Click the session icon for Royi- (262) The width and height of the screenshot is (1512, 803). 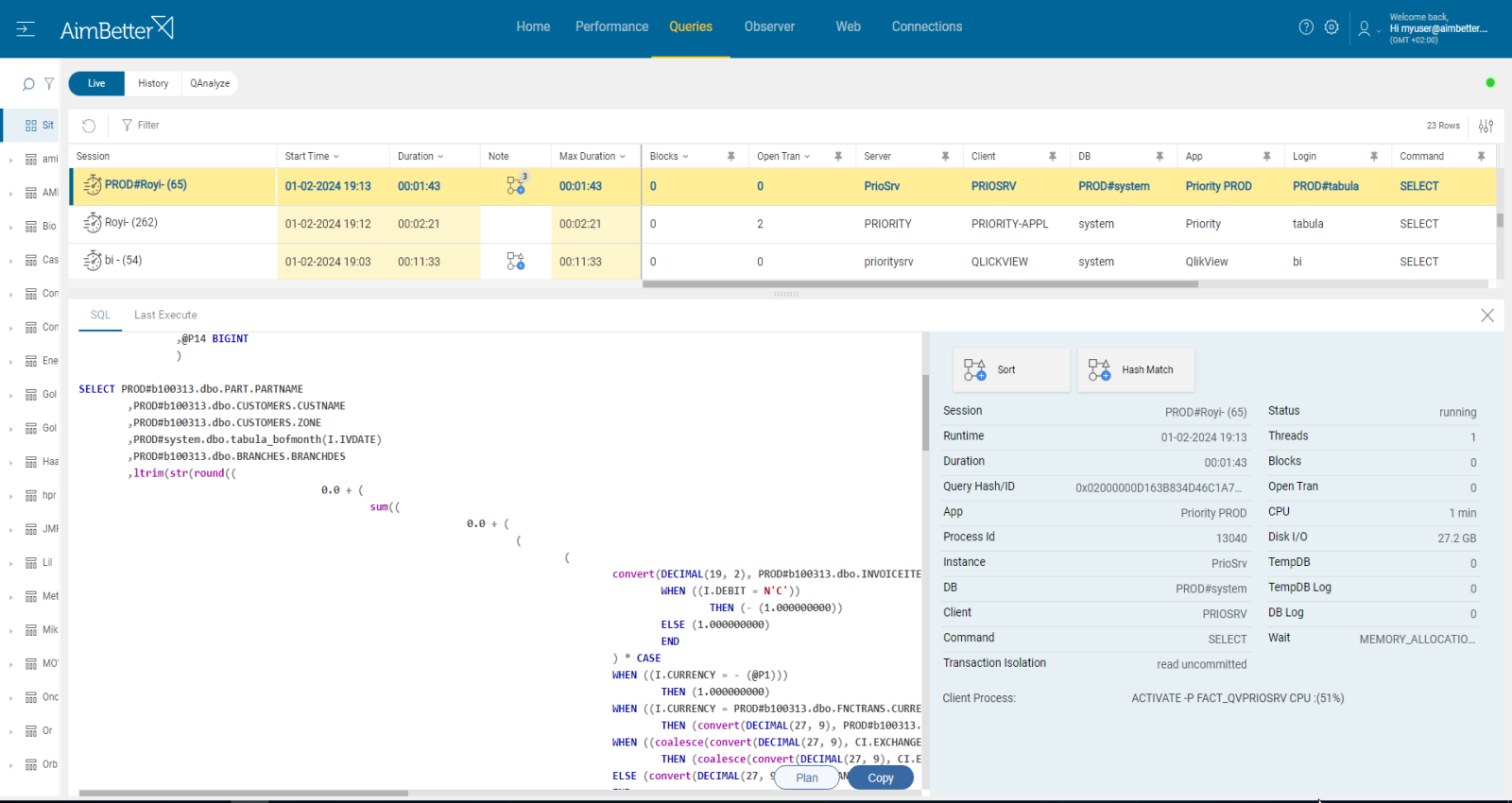point(93,223)
